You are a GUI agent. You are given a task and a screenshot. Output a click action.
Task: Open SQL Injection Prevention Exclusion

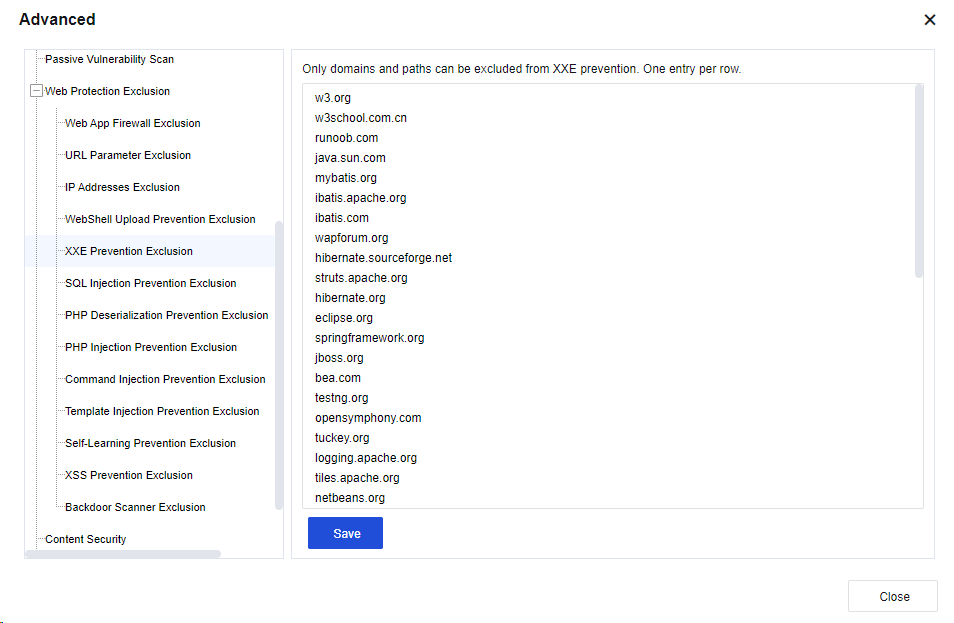pos(150,283)
